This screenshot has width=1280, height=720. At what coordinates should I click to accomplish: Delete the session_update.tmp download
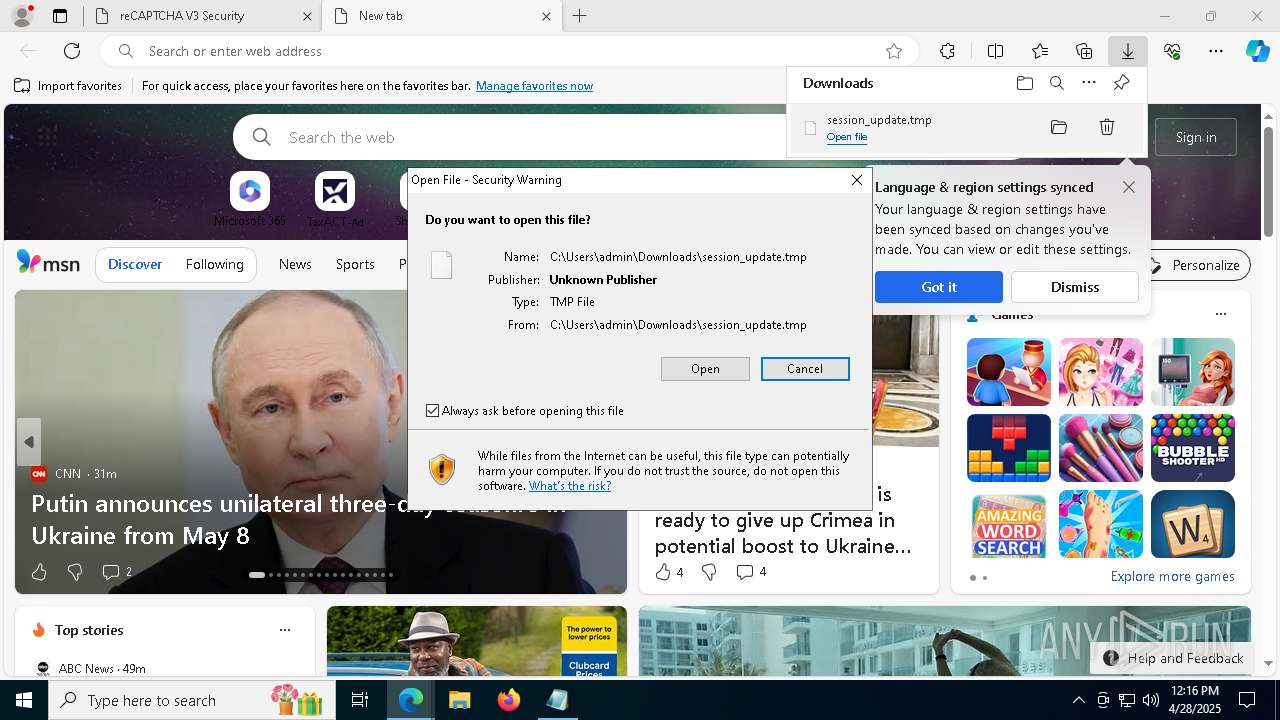click(1107, 127)
